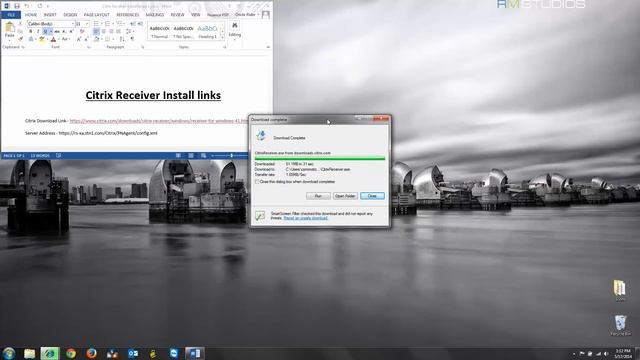Click the system clock in the taskbar

tap(623, 353)
